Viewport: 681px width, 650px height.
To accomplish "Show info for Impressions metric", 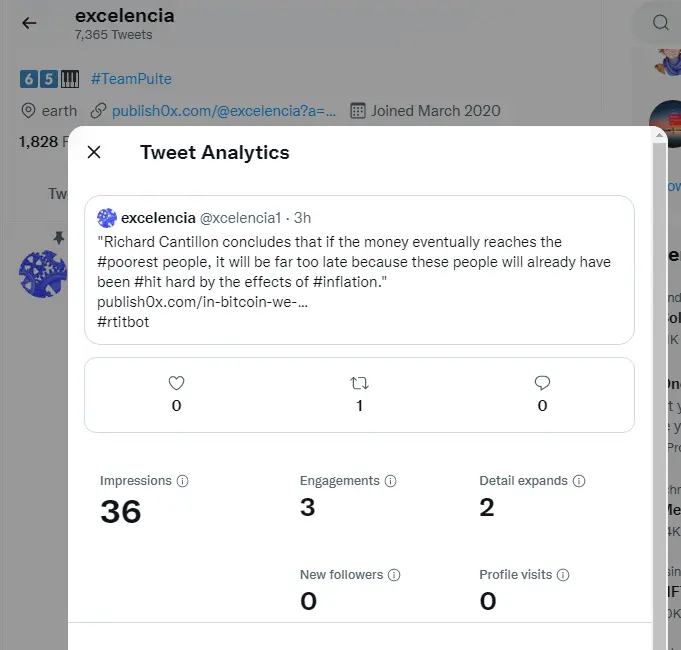I will coord(182,481).
